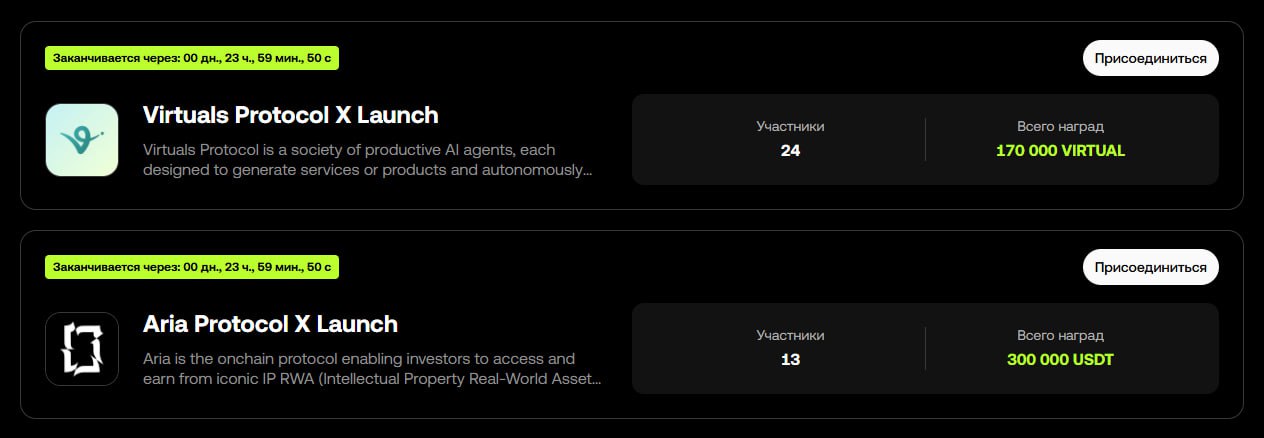Select the 170 000 VIRTUAL reward amount
The width and height of the screenshot is (1264, 438).
[1060, 151]
